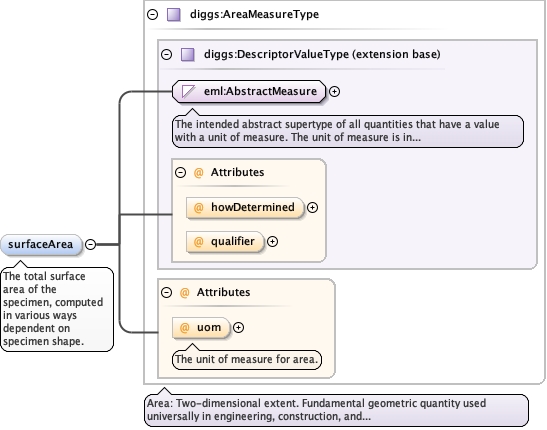Click the 'Area: Two-dimensional extent' annotation
Image resolution: width=547 pixels, height=430 pixels.
[336, 410]
